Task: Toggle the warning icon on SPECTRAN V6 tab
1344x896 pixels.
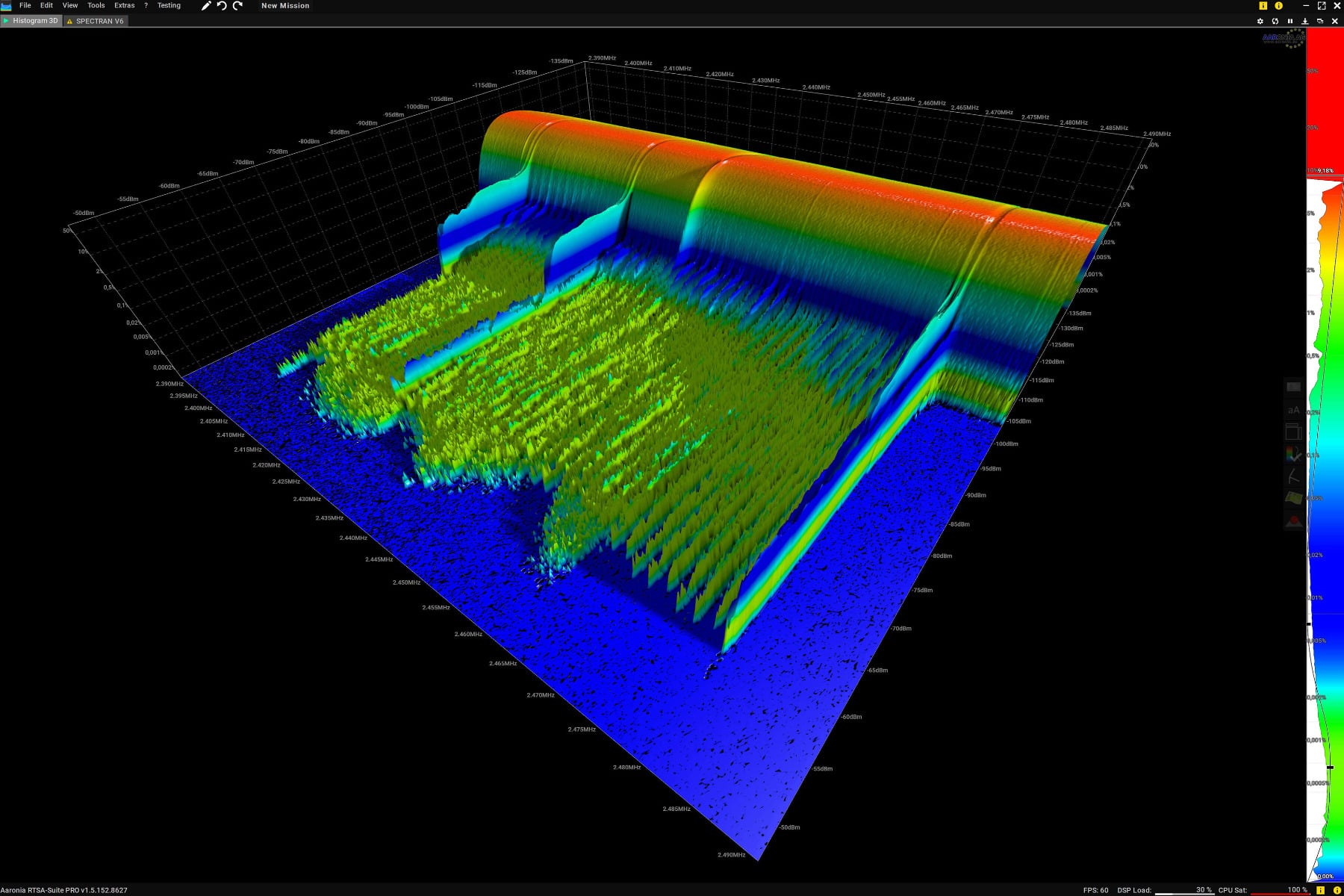Action: pos(68,21)
